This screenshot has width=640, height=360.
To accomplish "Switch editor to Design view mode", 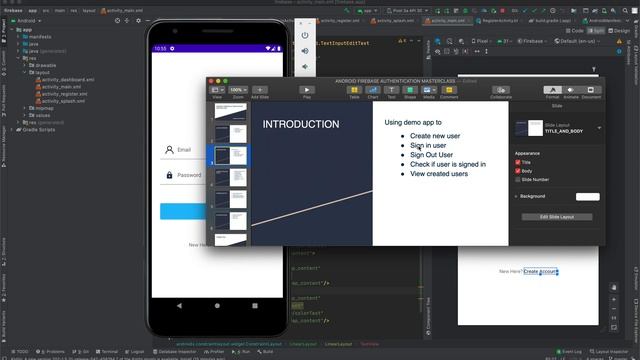I will tap(619, 31).
